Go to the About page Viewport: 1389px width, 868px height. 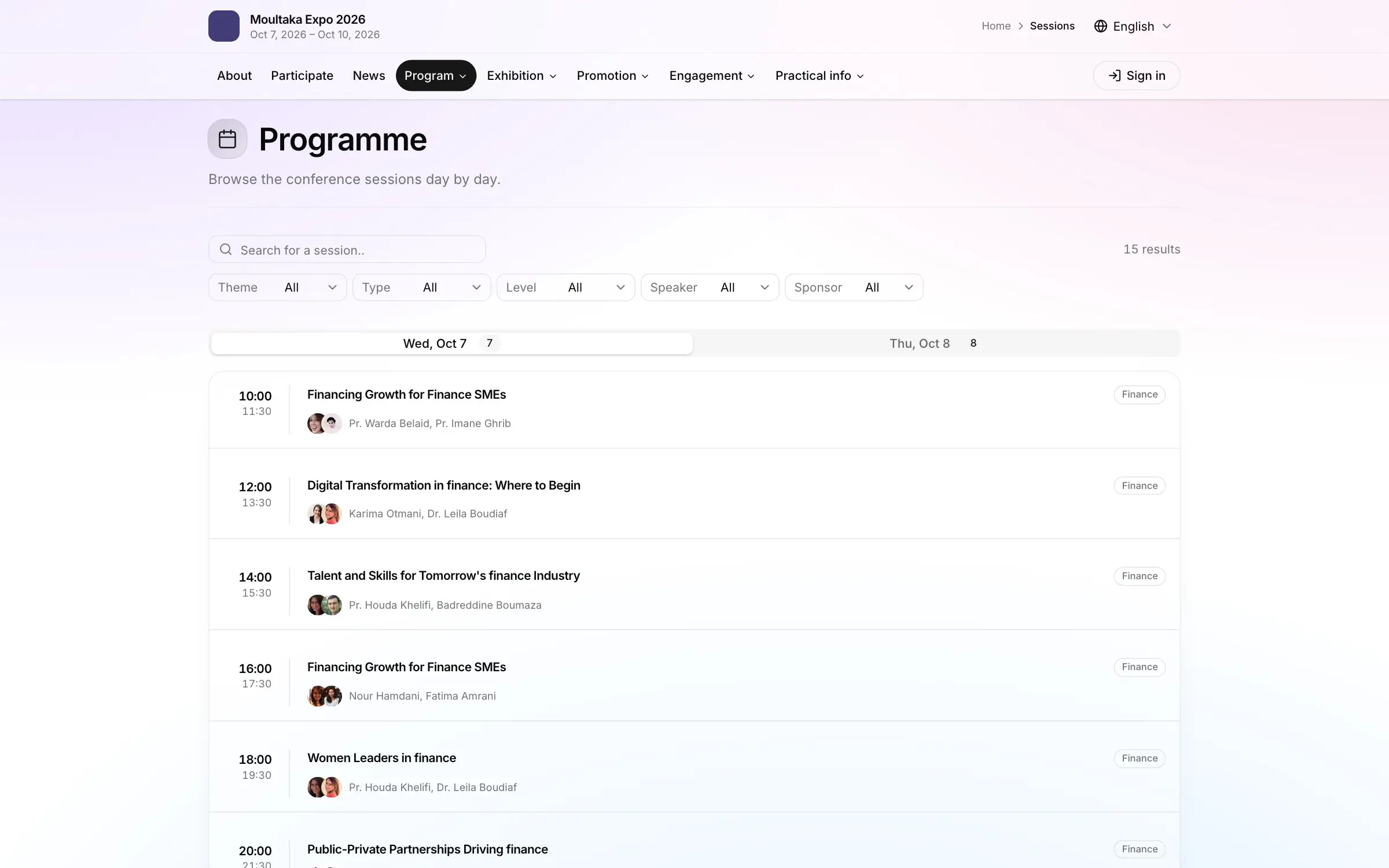click(x=234, y=75)
